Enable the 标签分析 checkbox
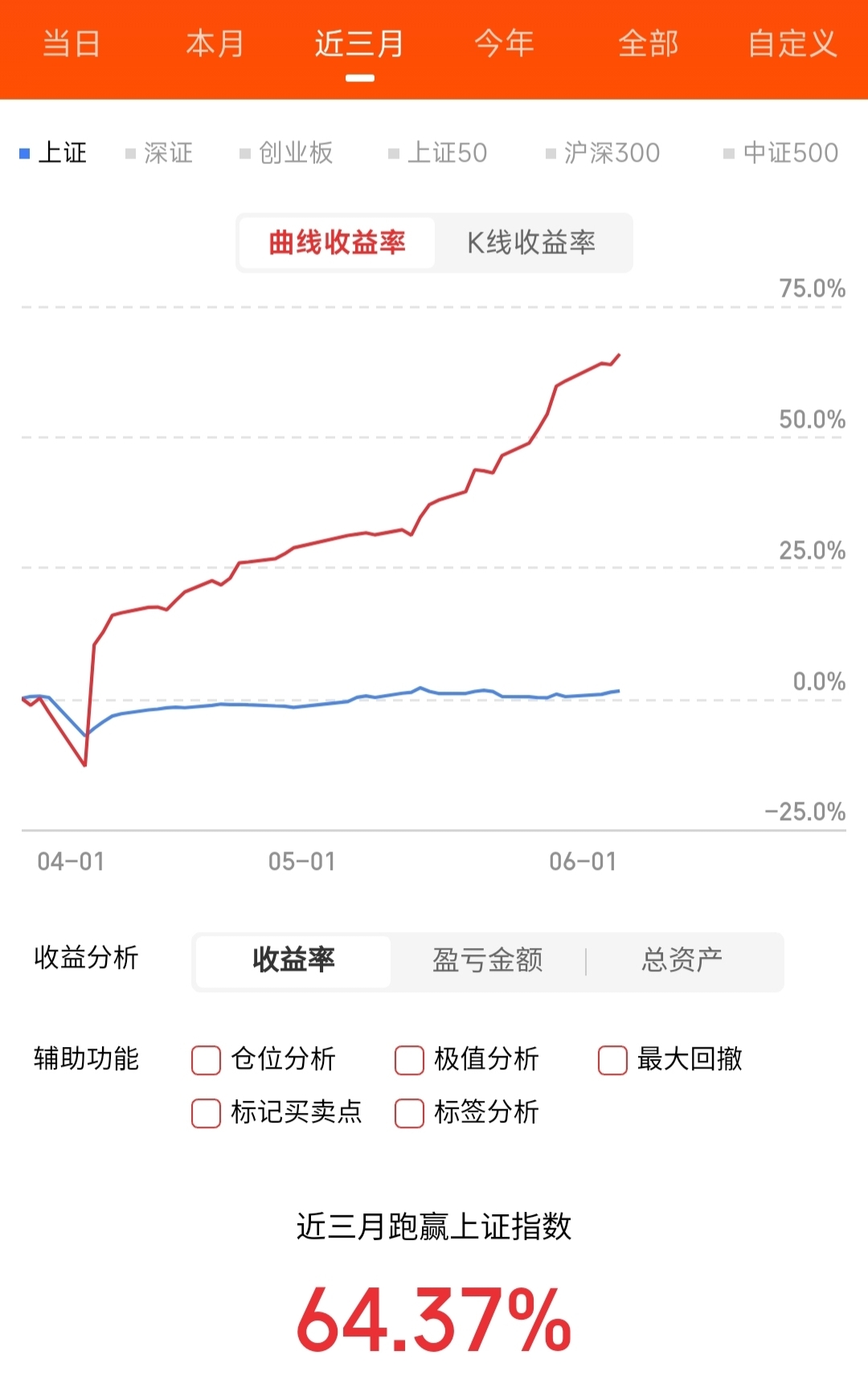 pos(409,1113)
